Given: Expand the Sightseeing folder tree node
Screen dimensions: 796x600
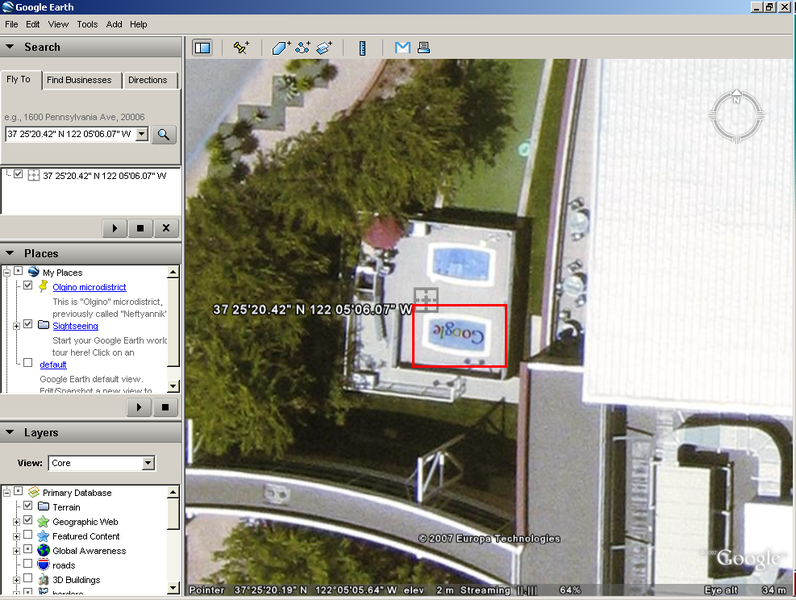Looking at the screenshot, I should [x=16, y=326].
